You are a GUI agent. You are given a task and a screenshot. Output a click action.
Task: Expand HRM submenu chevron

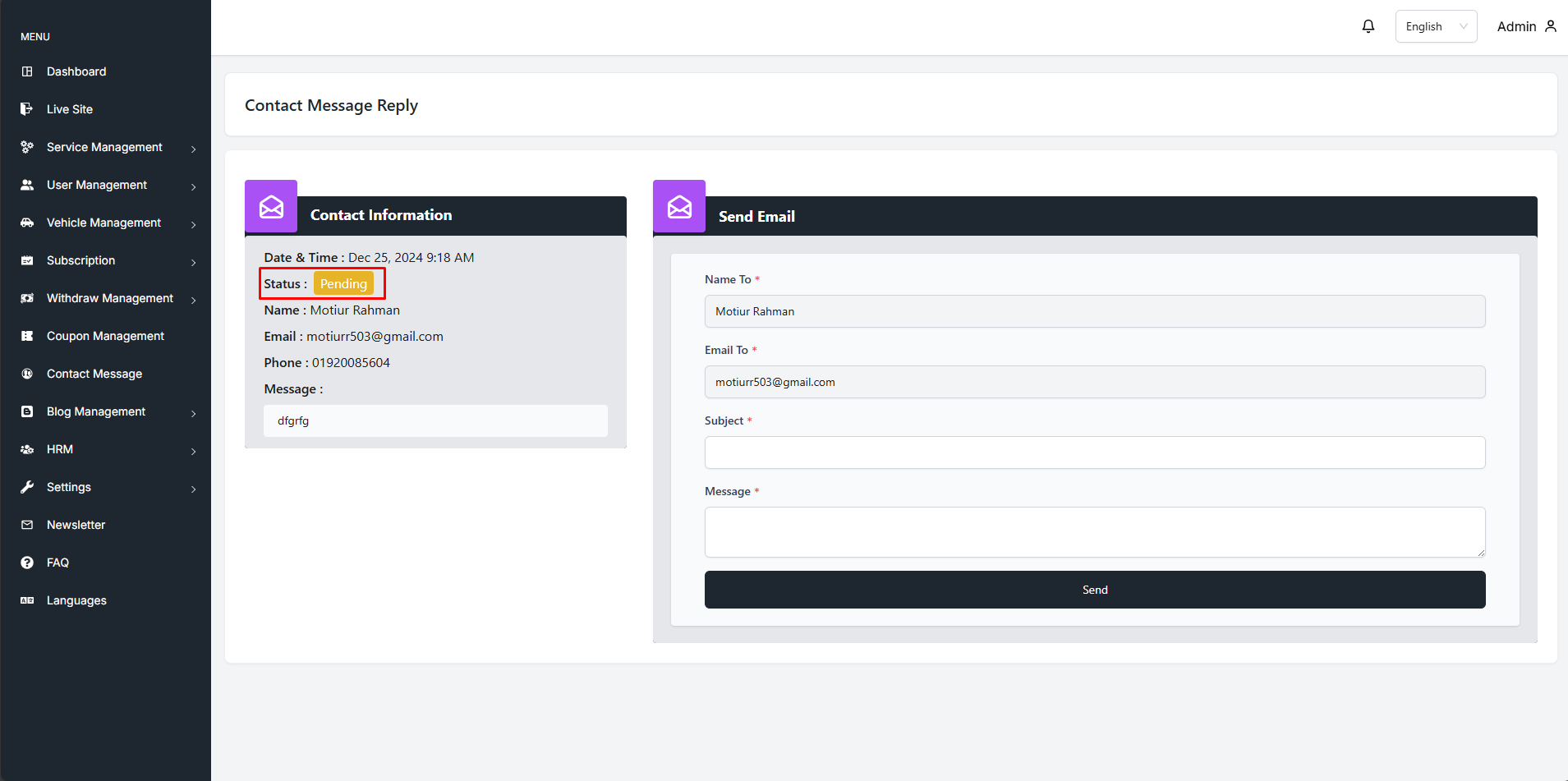194,451
